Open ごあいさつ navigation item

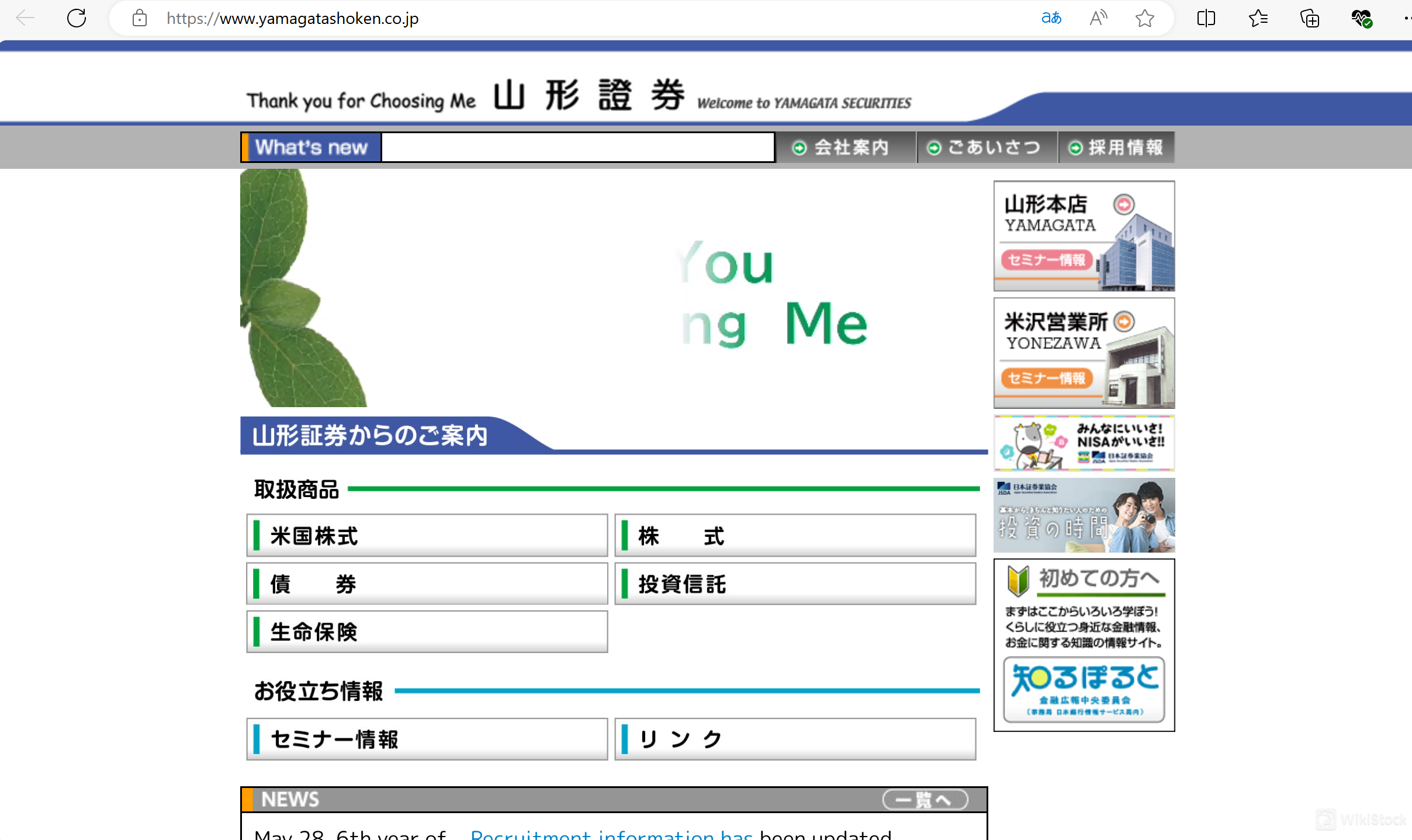point(987,147)
